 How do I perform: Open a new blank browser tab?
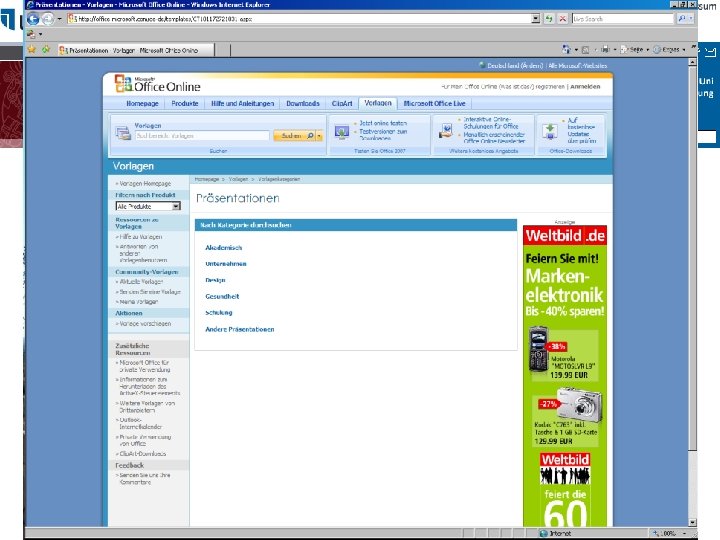click(222, 50)
